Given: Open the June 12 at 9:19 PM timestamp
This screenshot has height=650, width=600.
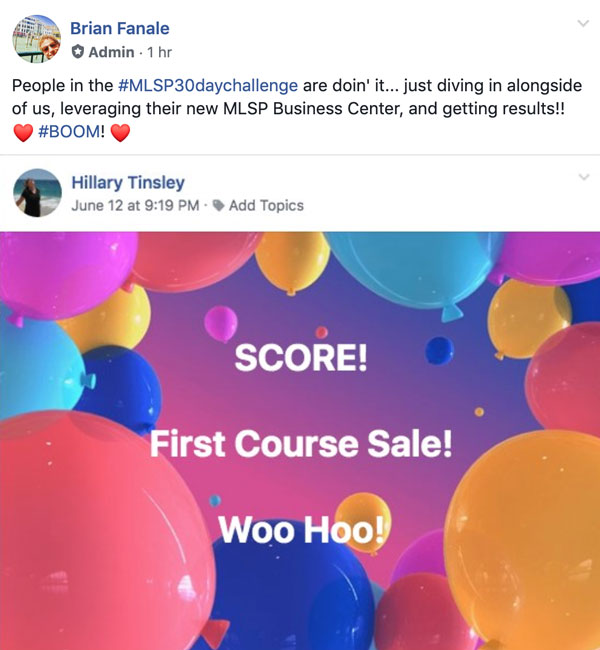Looking at the screenshot, I should pos(135,206).
